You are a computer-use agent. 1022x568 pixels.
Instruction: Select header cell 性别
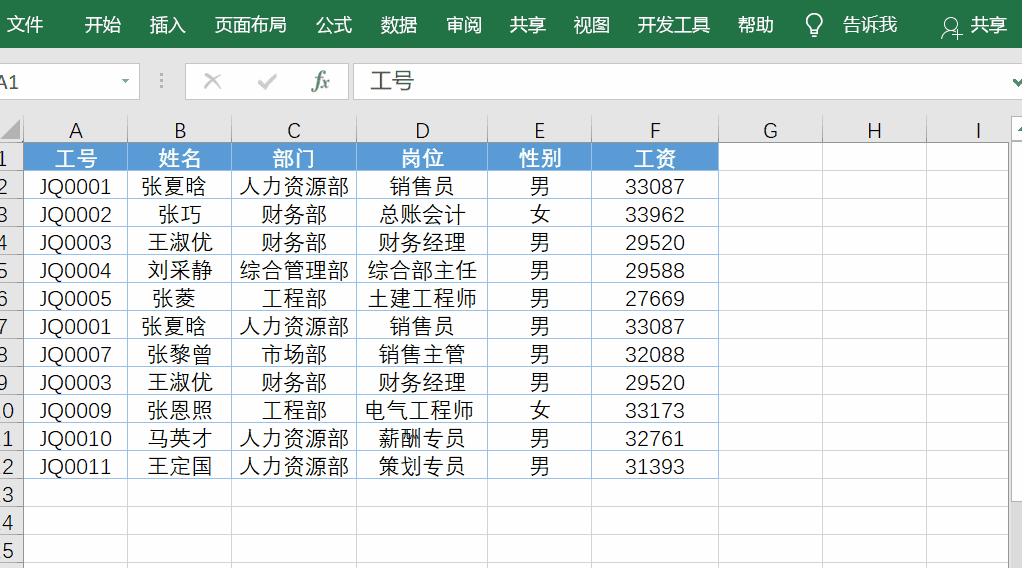pyautogui.click(x=540, y=158)
